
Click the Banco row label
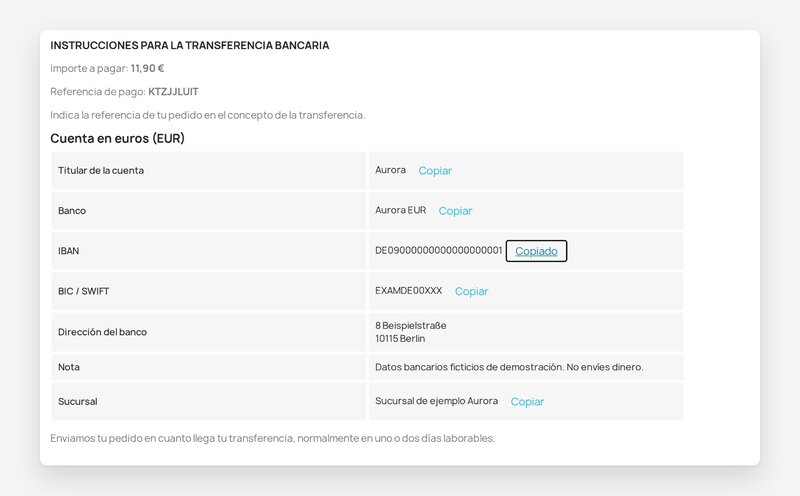point(72,211)
